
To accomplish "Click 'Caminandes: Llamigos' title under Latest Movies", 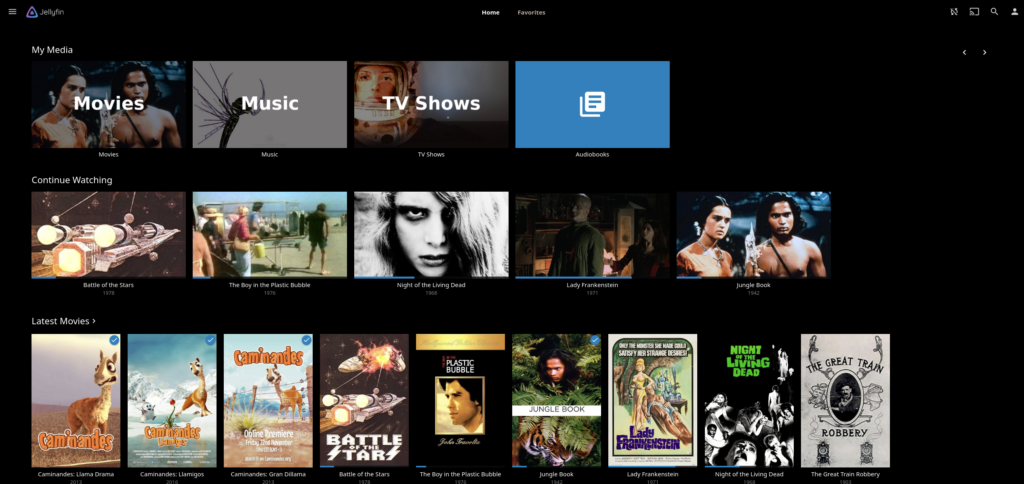I will [172, 474].
